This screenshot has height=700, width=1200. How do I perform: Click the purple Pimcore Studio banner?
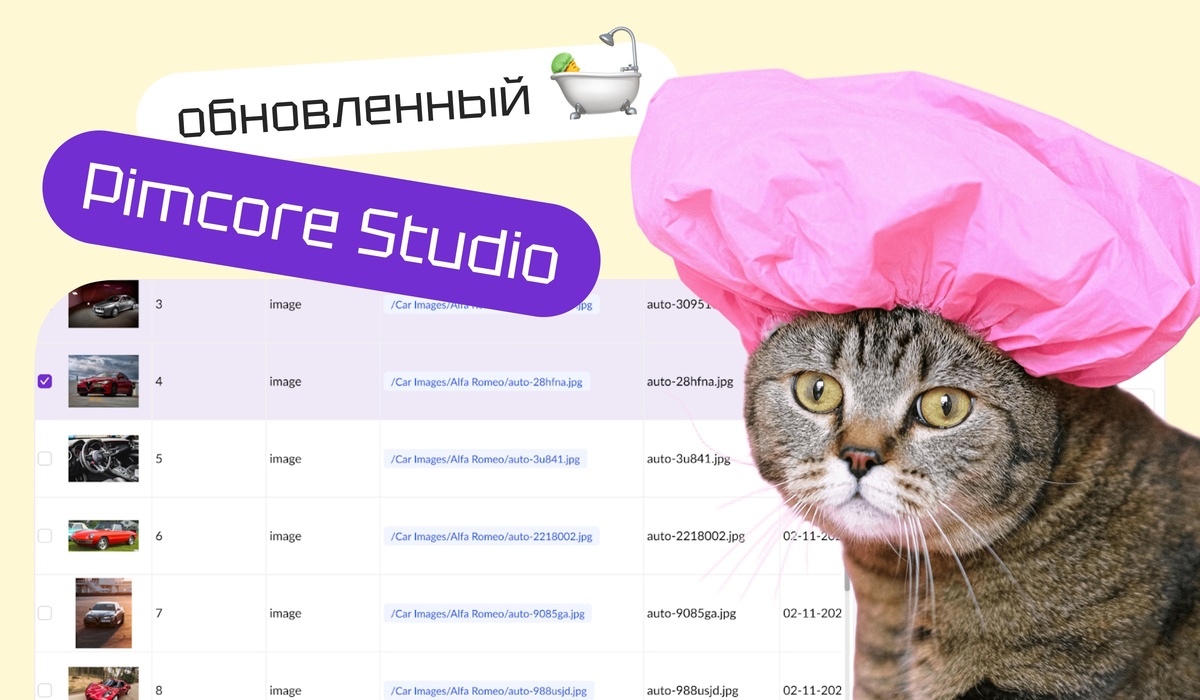[320, 224]
